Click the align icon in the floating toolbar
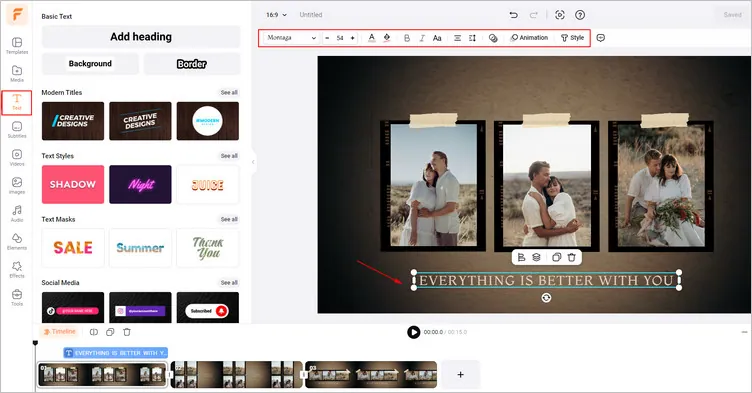 click(x=521, y=257)
